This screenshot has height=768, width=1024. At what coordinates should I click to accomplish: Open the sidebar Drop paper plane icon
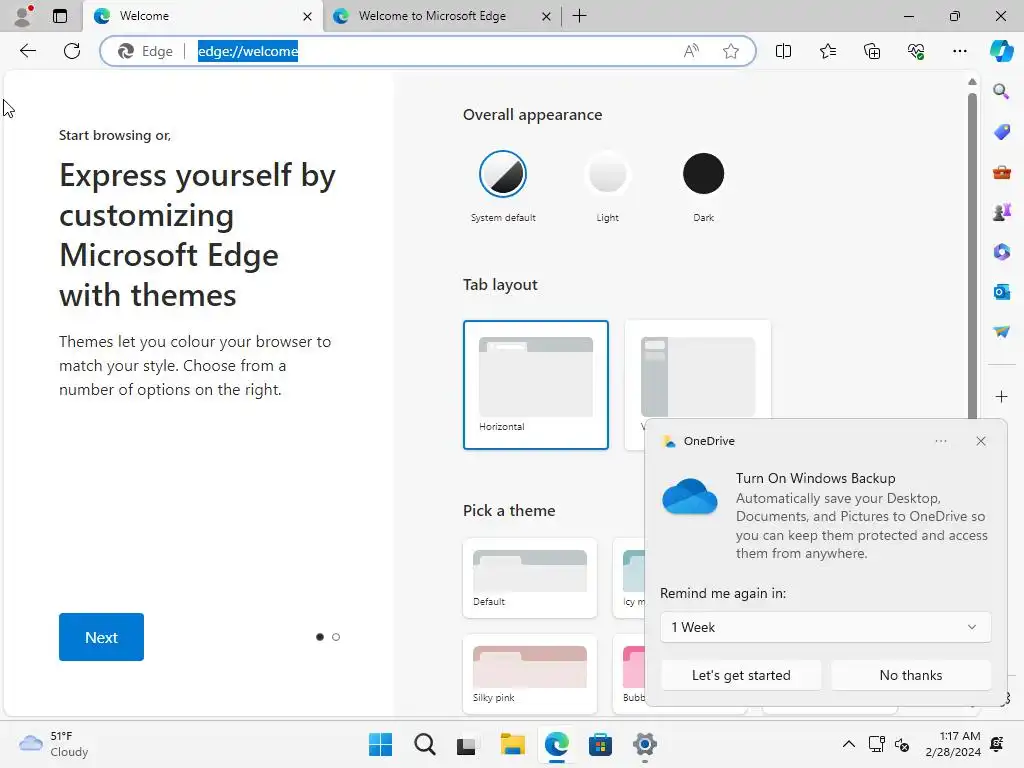1001,332
